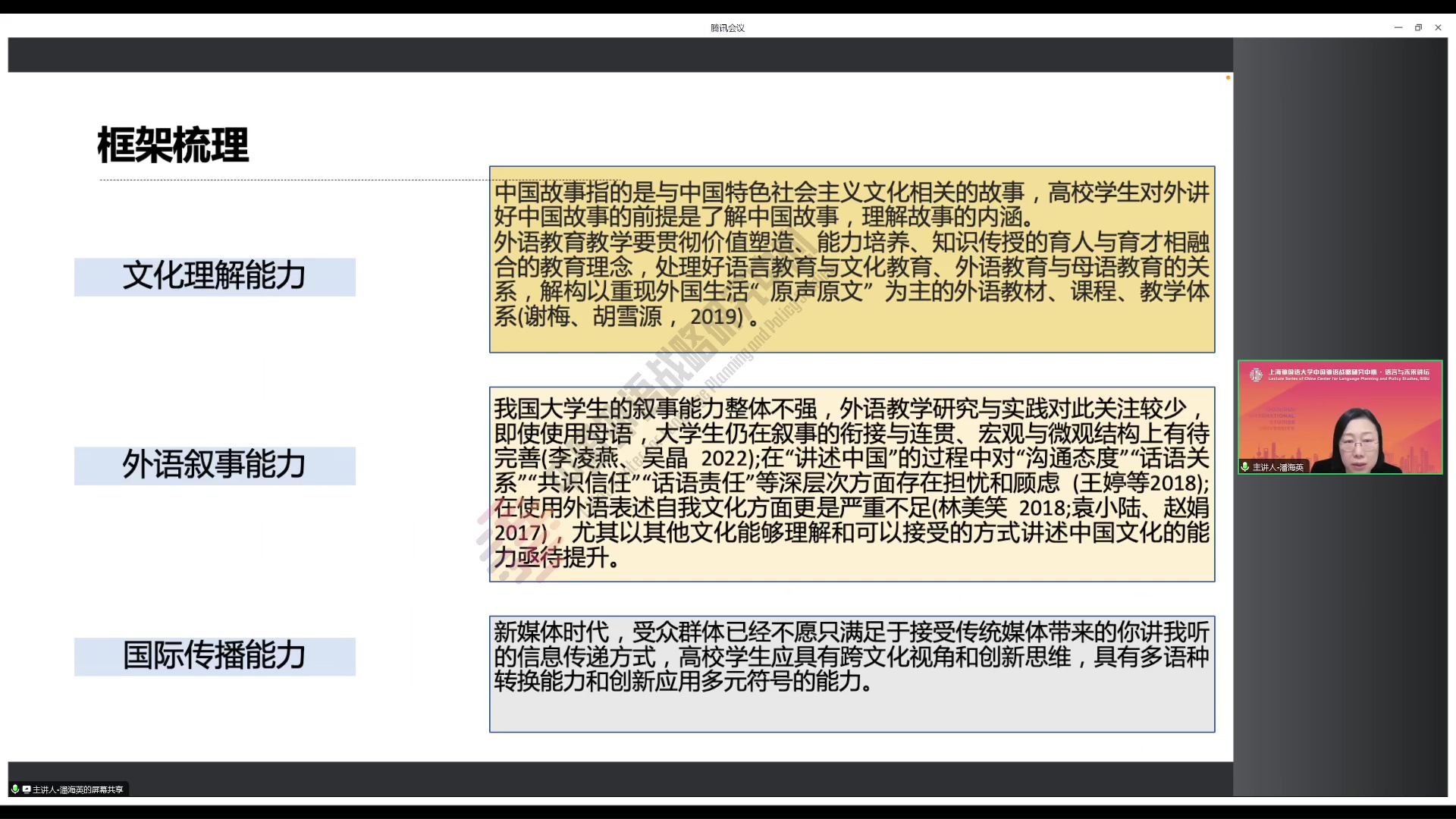Image resolution: width=1456 pixels, height=819 pixels.
Task: Click the gray text box about 新媒体时代
Action: point(852,673)
